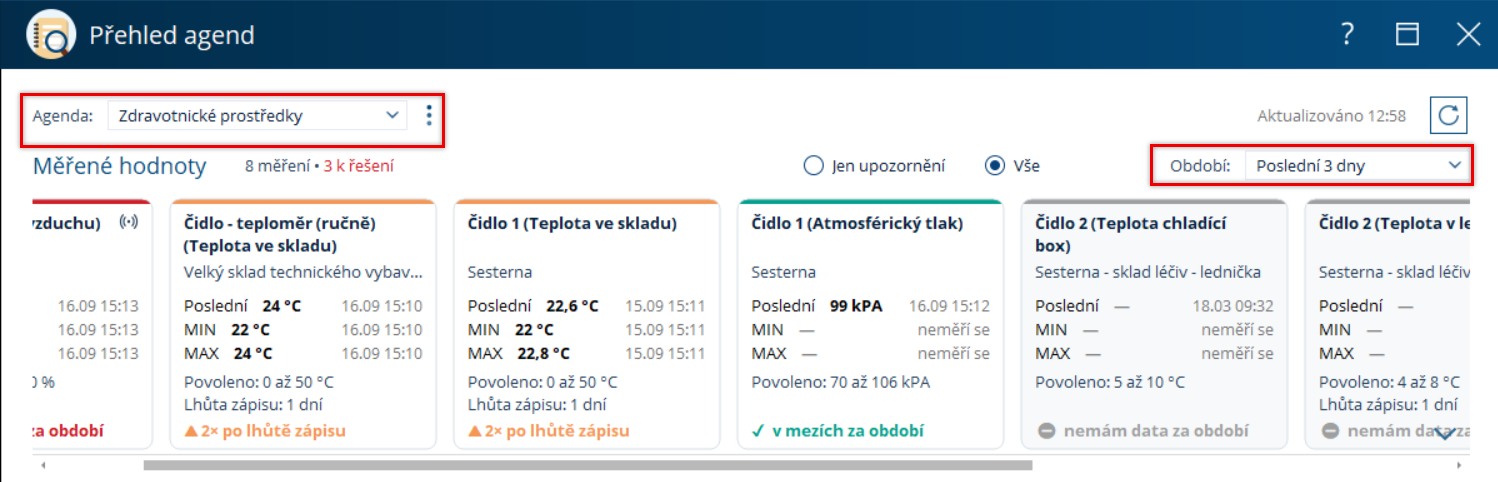The width and height of the screenshot is (1498, 482).
Task: Click the 3 k řešení red link
Action: pyautogui.click(x=358, y=166)
